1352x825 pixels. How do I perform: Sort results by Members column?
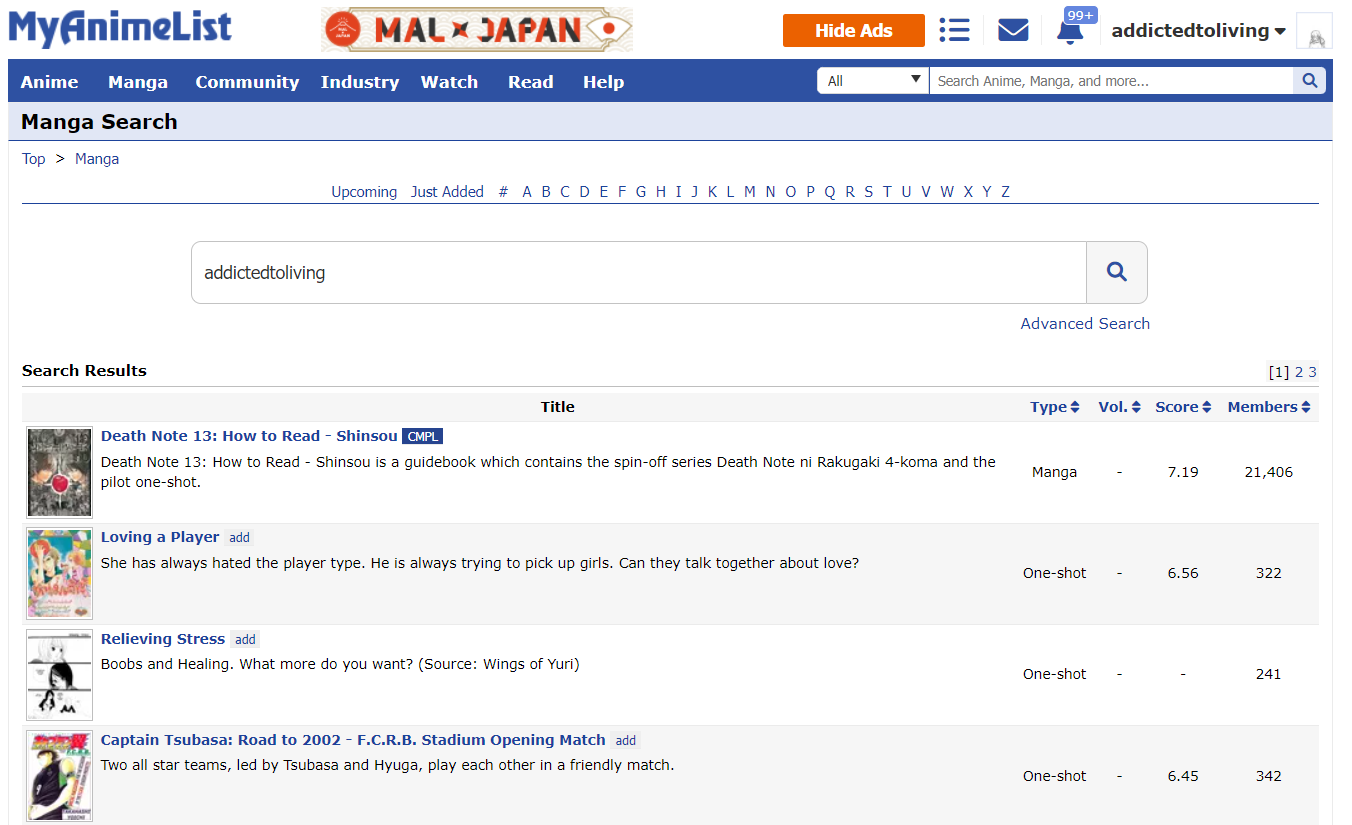pyautogui.click(x=1268, y=407)
